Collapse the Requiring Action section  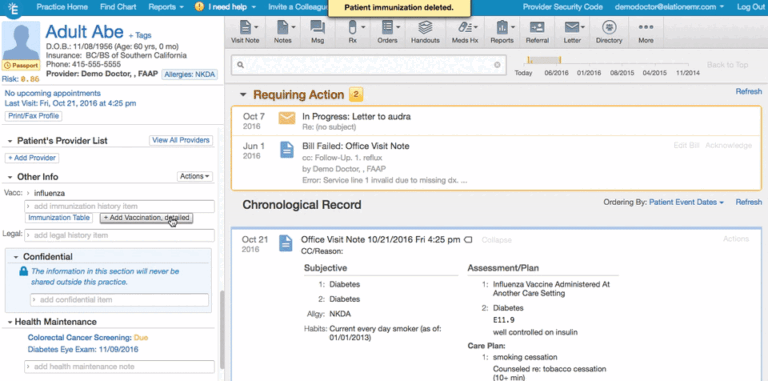pyautogui.click(x=242, y=95)
